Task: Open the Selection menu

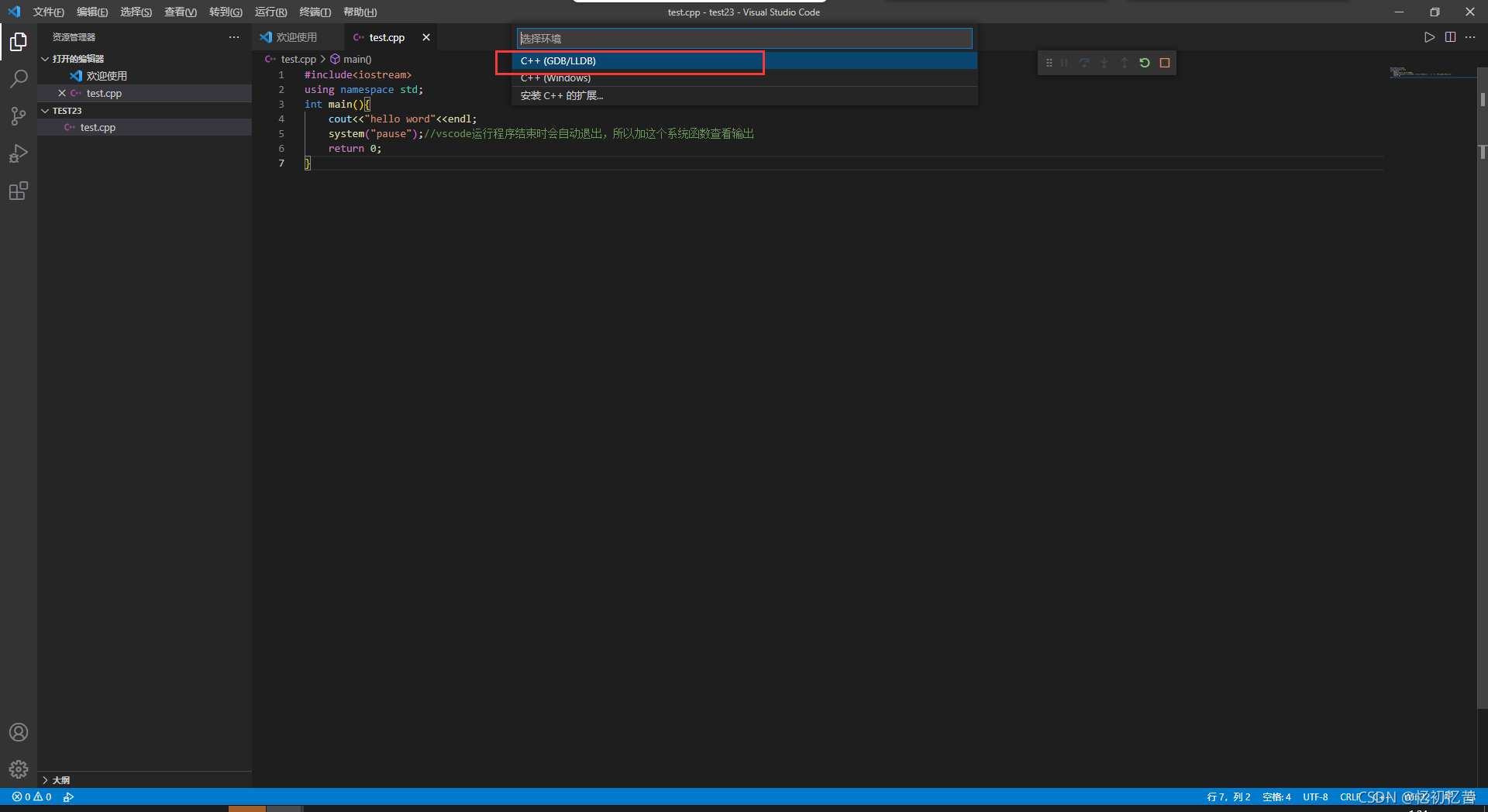Action: (x=136, y=12)
